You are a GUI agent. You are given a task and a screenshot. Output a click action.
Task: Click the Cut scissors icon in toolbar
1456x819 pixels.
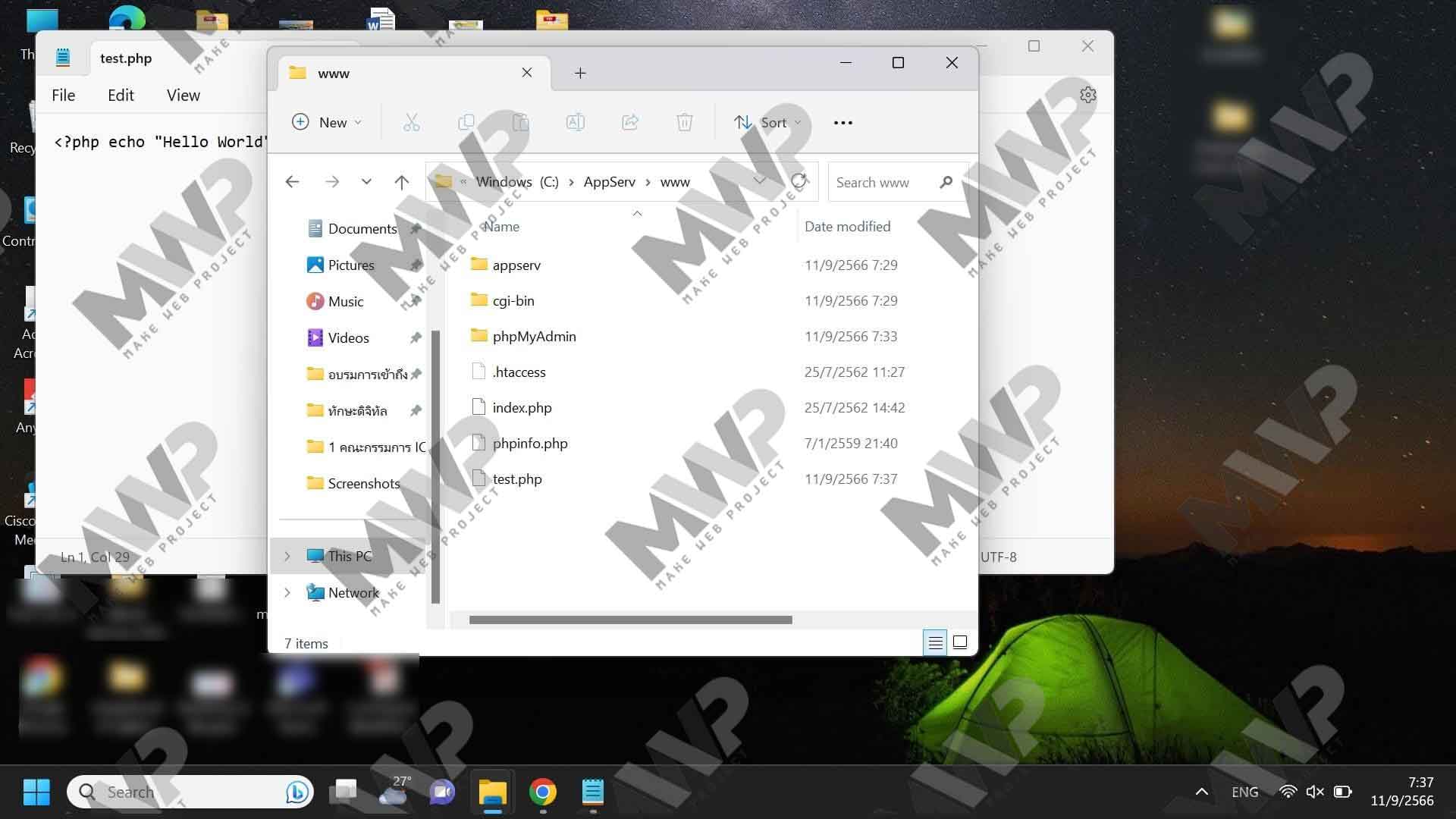(411, 122)
